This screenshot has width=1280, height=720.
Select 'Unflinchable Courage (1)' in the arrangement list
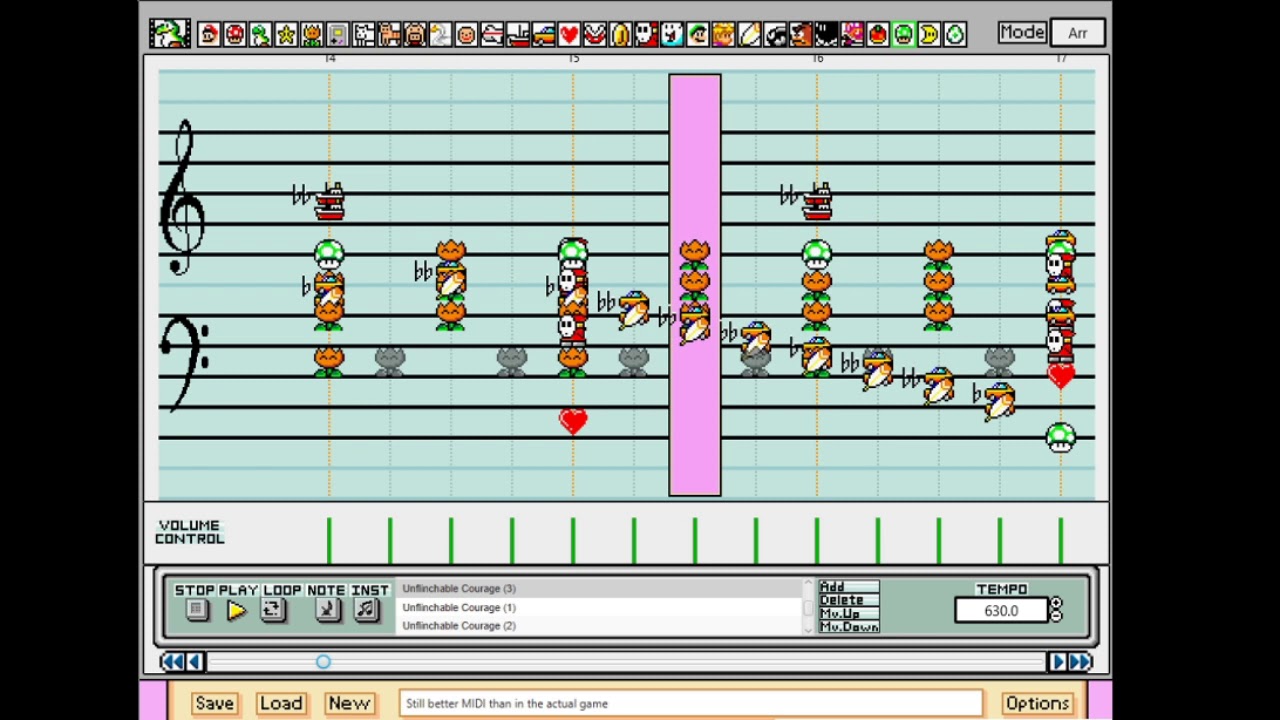600,607
